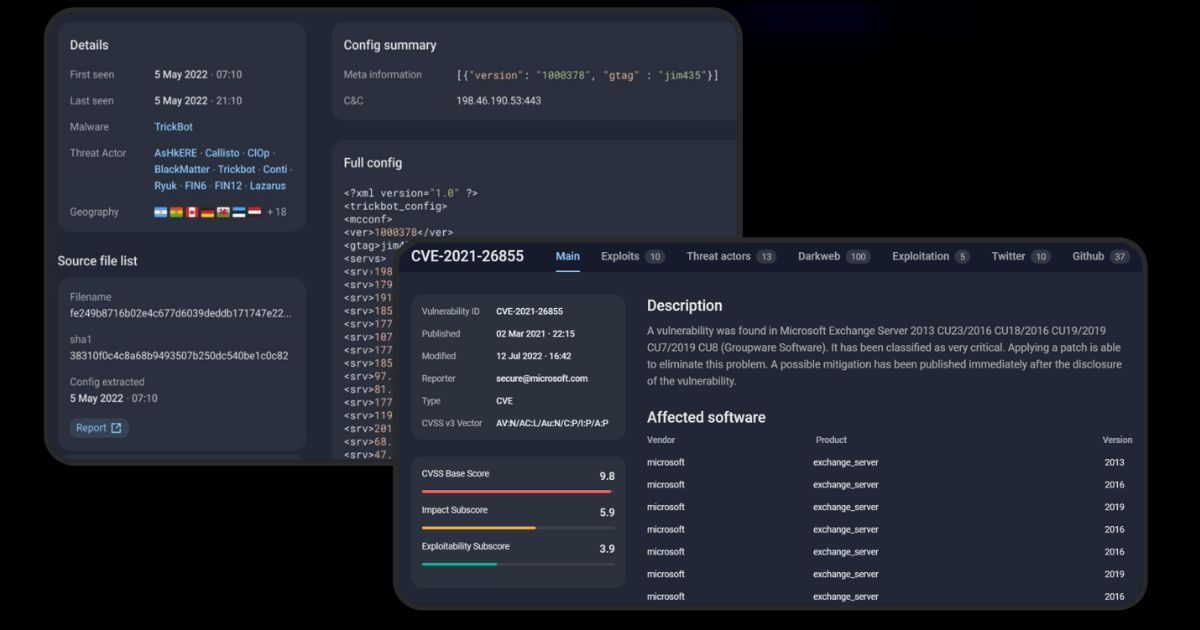Screen dimensions: 1200x630
Task: Click the CVSS Base Score red bar
Action: 516,491
